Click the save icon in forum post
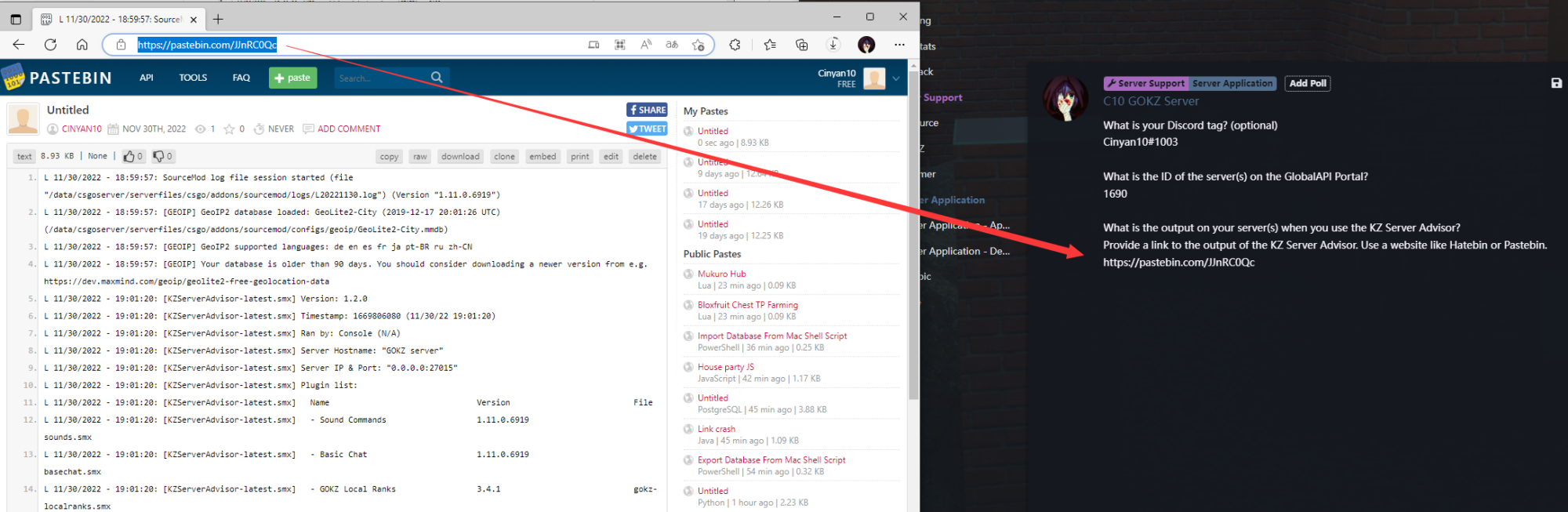The width and height of the screenshot is (1568, 512). coord(1556,83)
